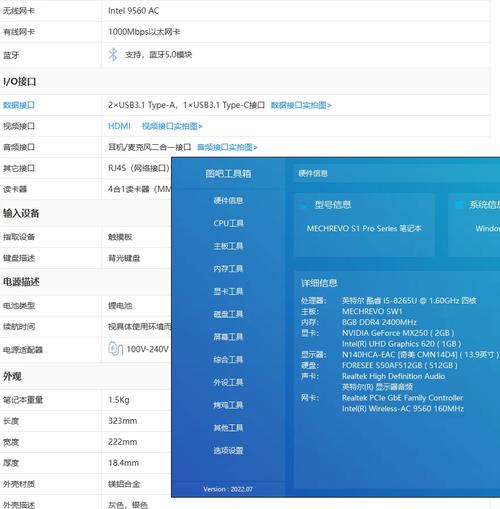Click the Bluetooth icon in 蓝牙 row
Screen dimensions: 500x509
(113, 55)
